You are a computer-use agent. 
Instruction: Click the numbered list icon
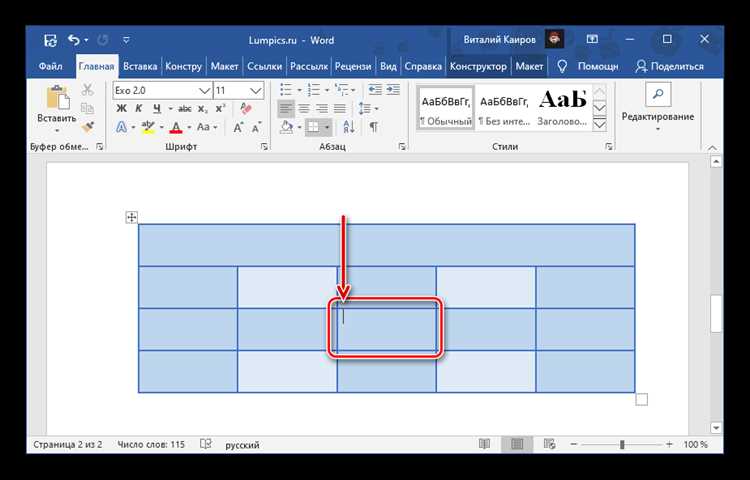coord(314,89)
